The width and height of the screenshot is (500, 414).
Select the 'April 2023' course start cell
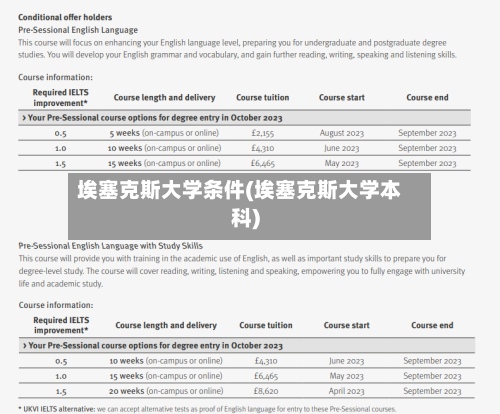347,391
